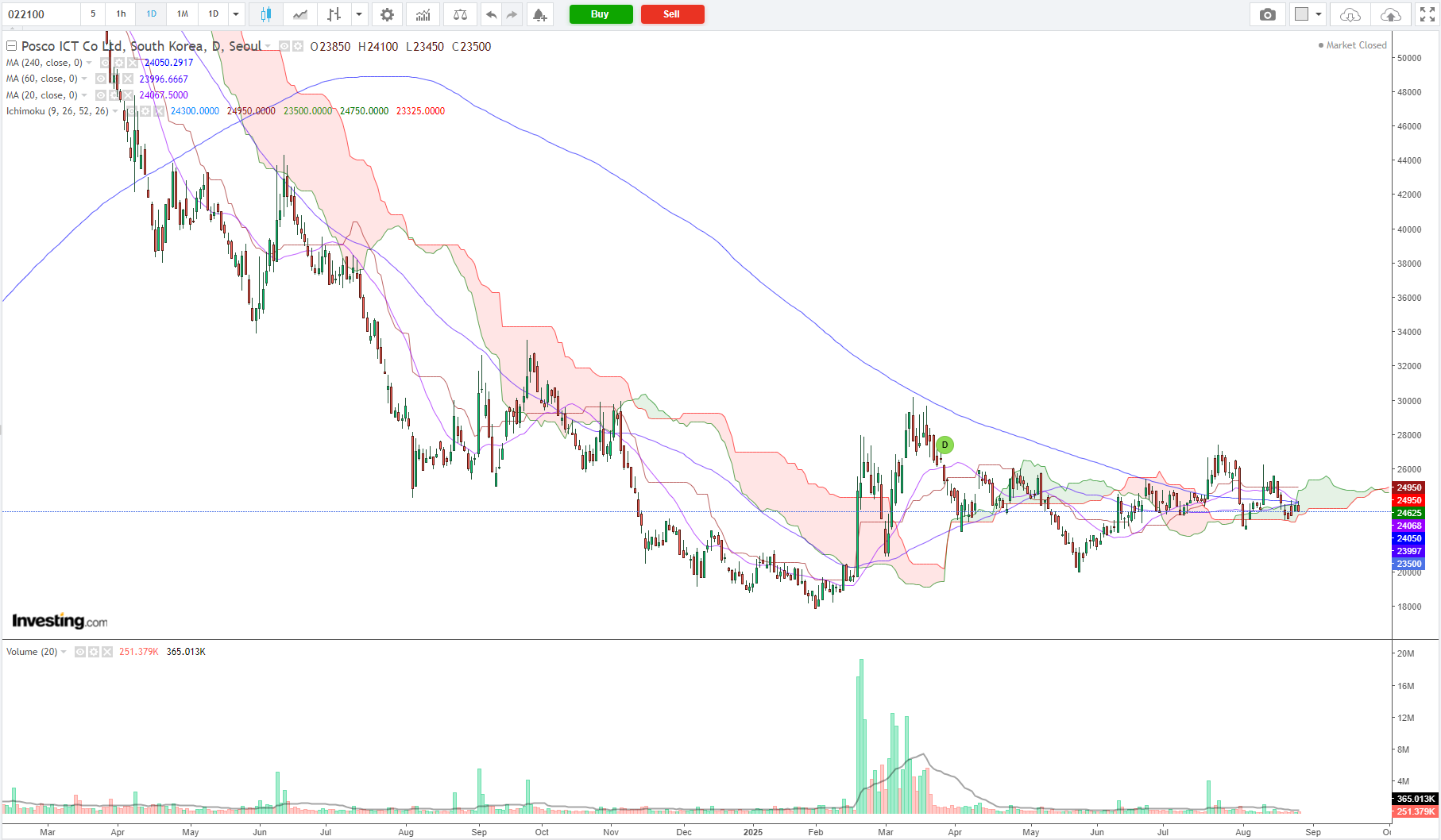The width and height of the screenshot is (1441, 840).
Task: Expand Posco ICT symbol title dropdown arrow
Action: (x=268, y=47)
